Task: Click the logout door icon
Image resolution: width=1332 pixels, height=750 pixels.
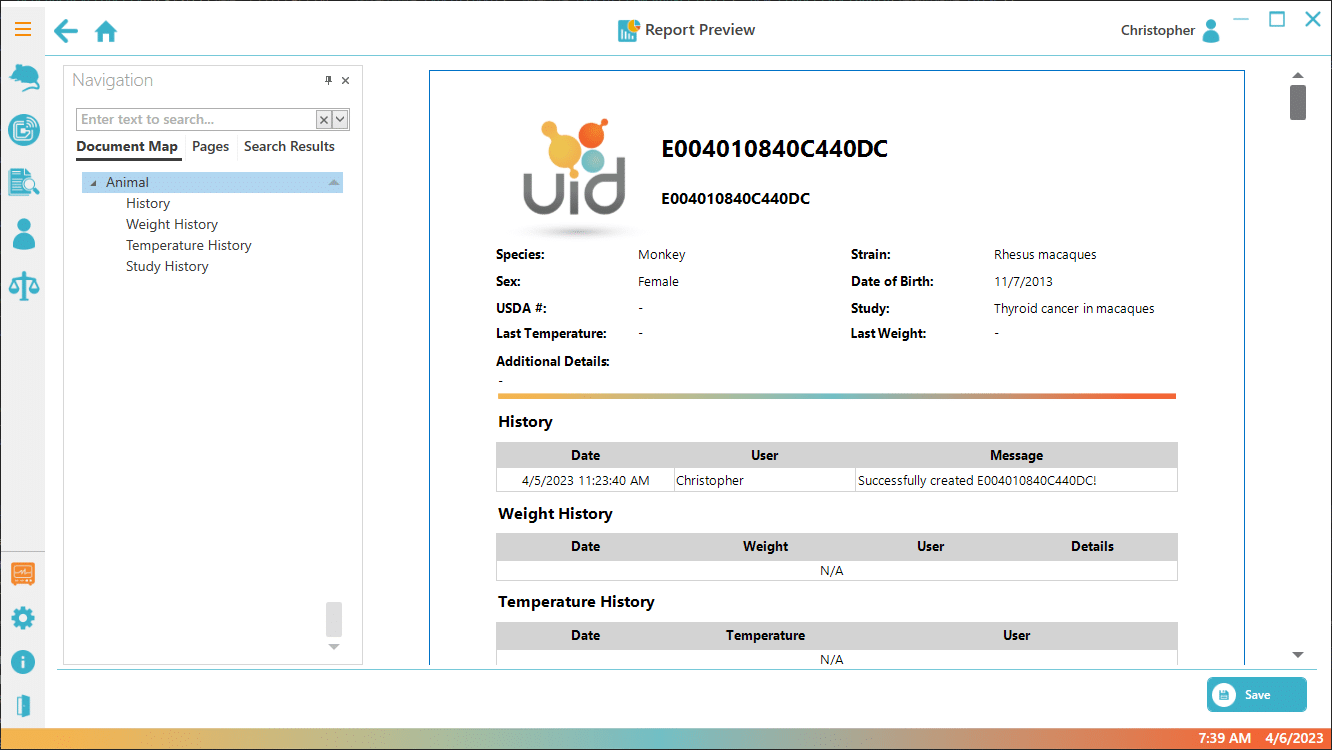Action: (x=23, y=706)
